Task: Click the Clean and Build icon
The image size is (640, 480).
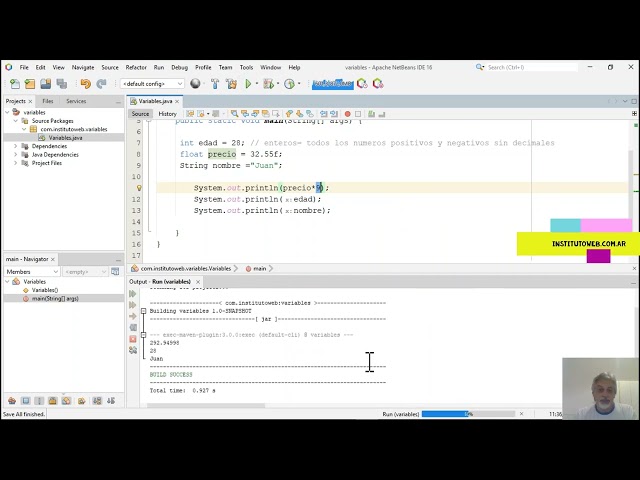Action: click(x=231, y=84)
